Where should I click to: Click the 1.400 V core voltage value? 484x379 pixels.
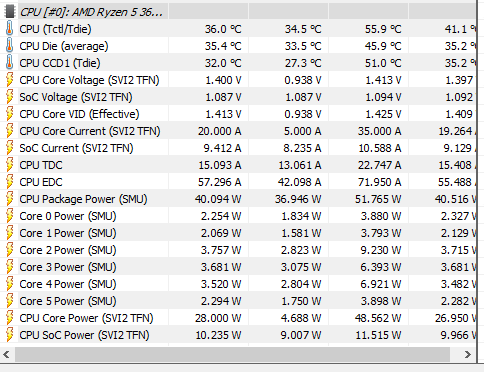(223, 80)
